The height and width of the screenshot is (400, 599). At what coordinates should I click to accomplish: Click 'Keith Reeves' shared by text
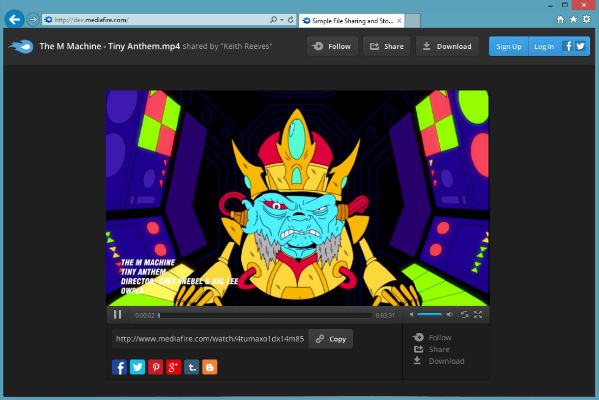pos(247,46)
